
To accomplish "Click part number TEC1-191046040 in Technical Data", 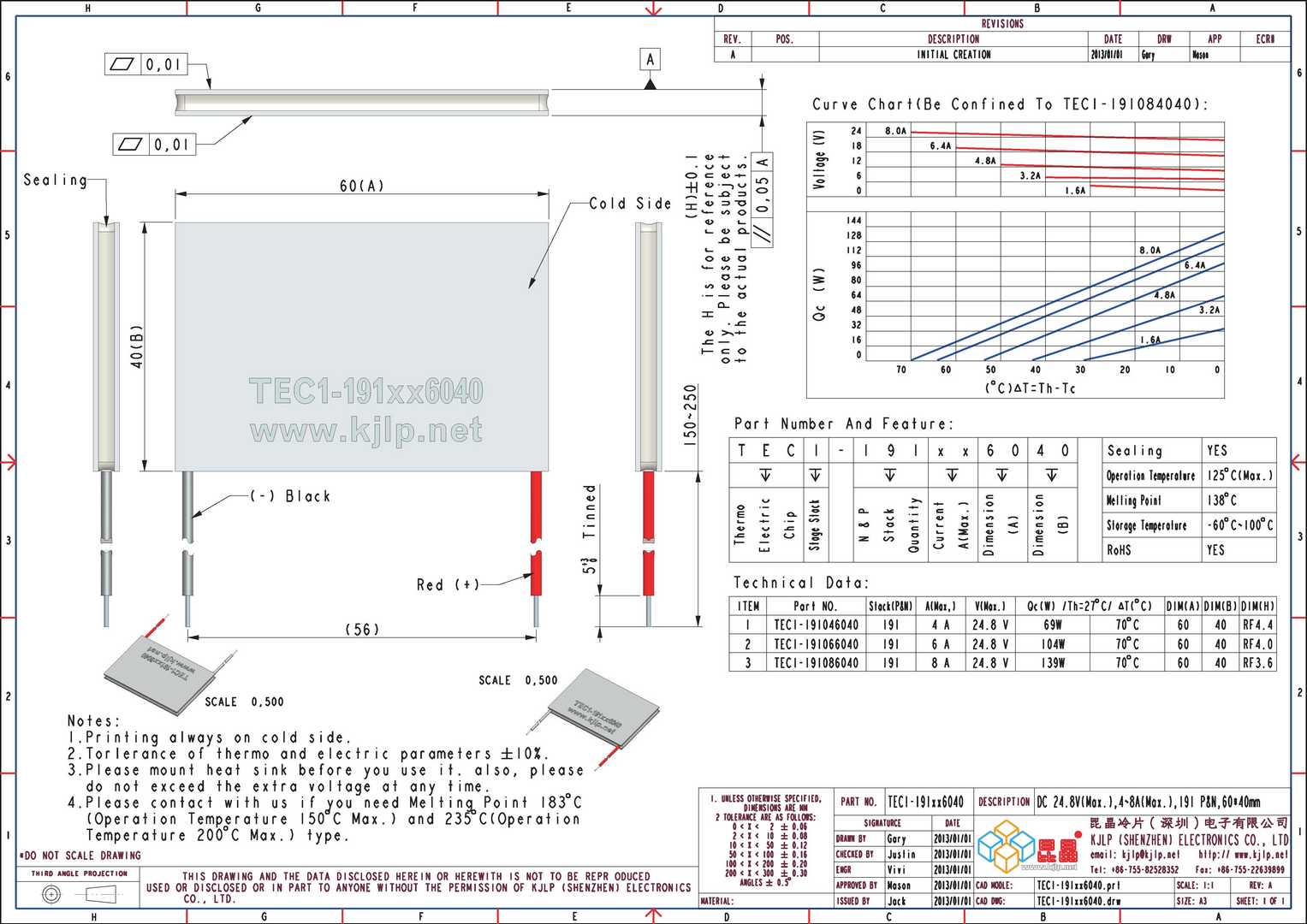I will 816,625.
